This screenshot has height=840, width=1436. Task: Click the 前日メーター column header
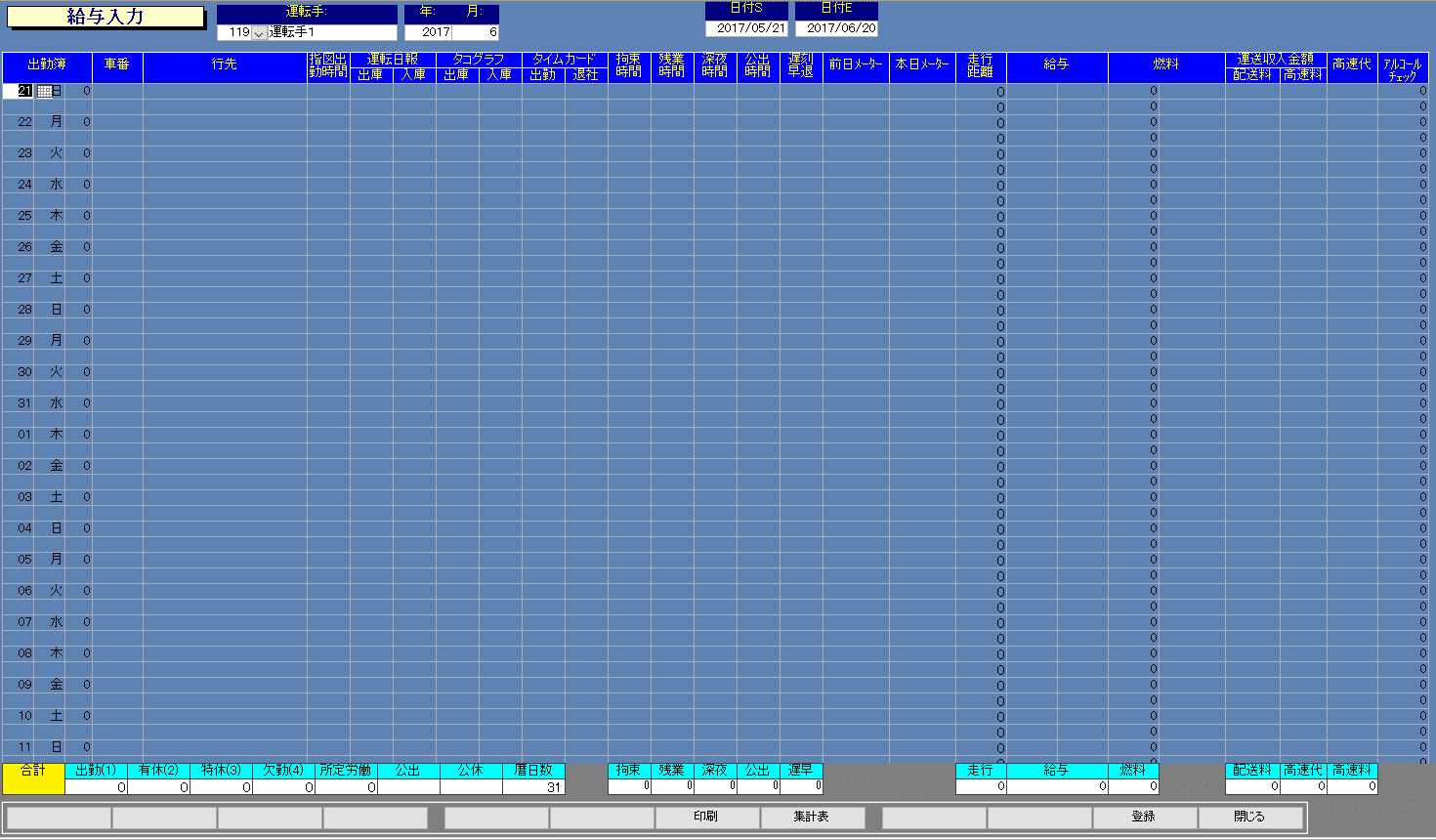point(856,67)
